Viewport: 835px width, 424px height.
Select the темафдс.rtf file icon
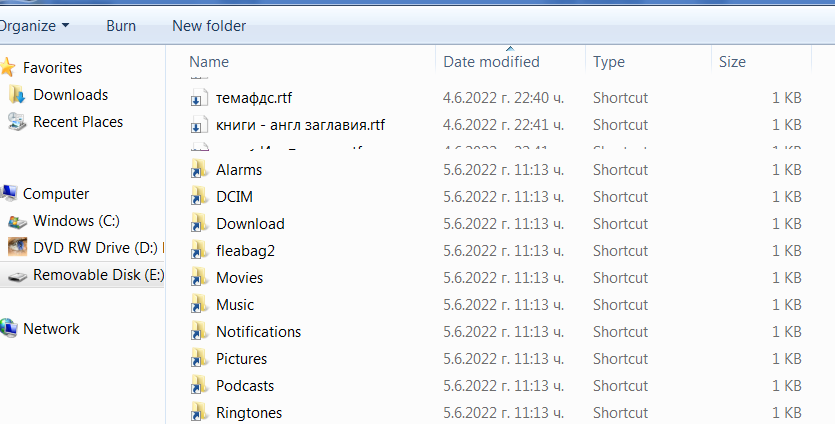pyautogui.click(x=199, y=97)
